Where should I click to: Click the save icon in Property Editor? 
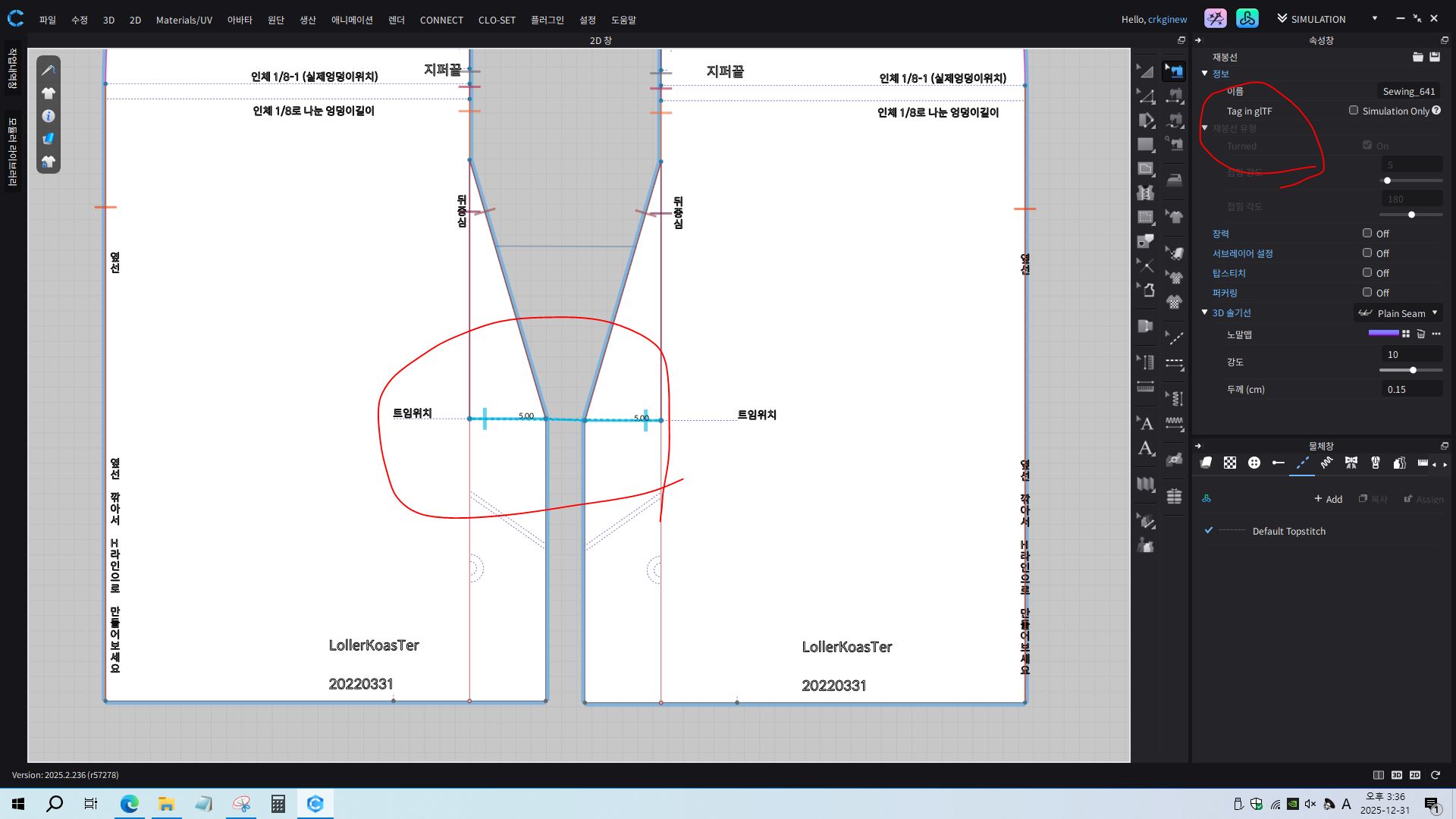1435,57
